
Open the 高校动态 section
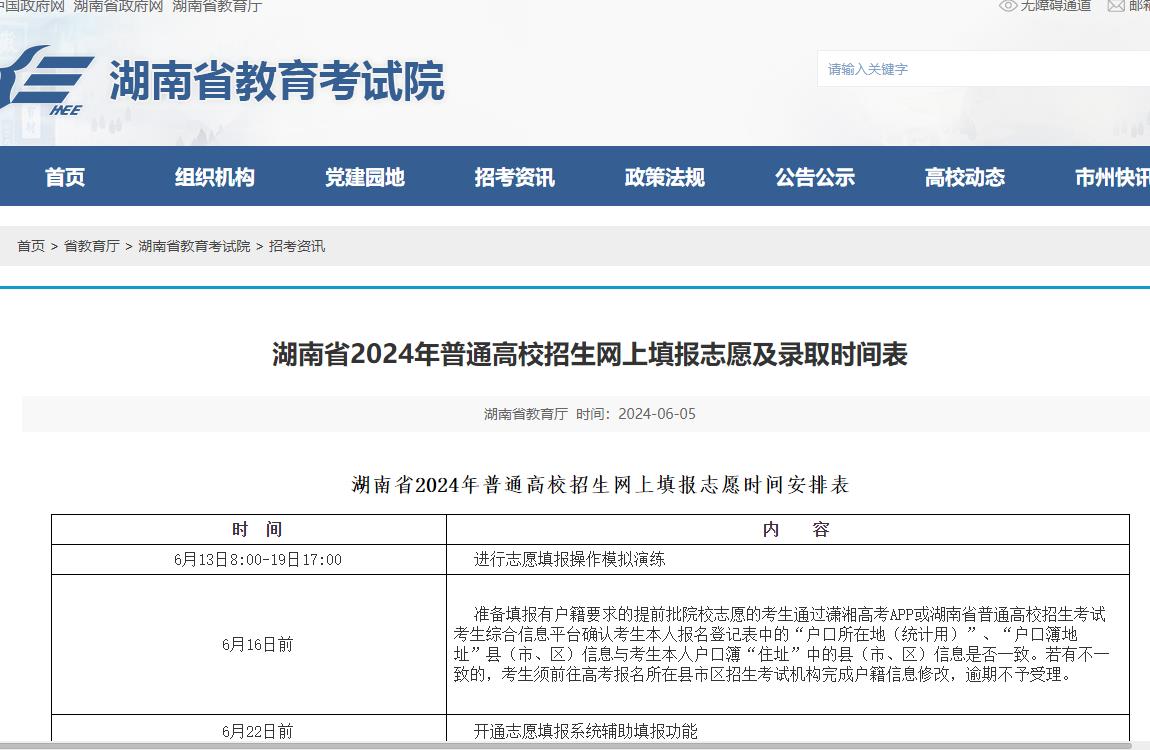click(963, 176)
